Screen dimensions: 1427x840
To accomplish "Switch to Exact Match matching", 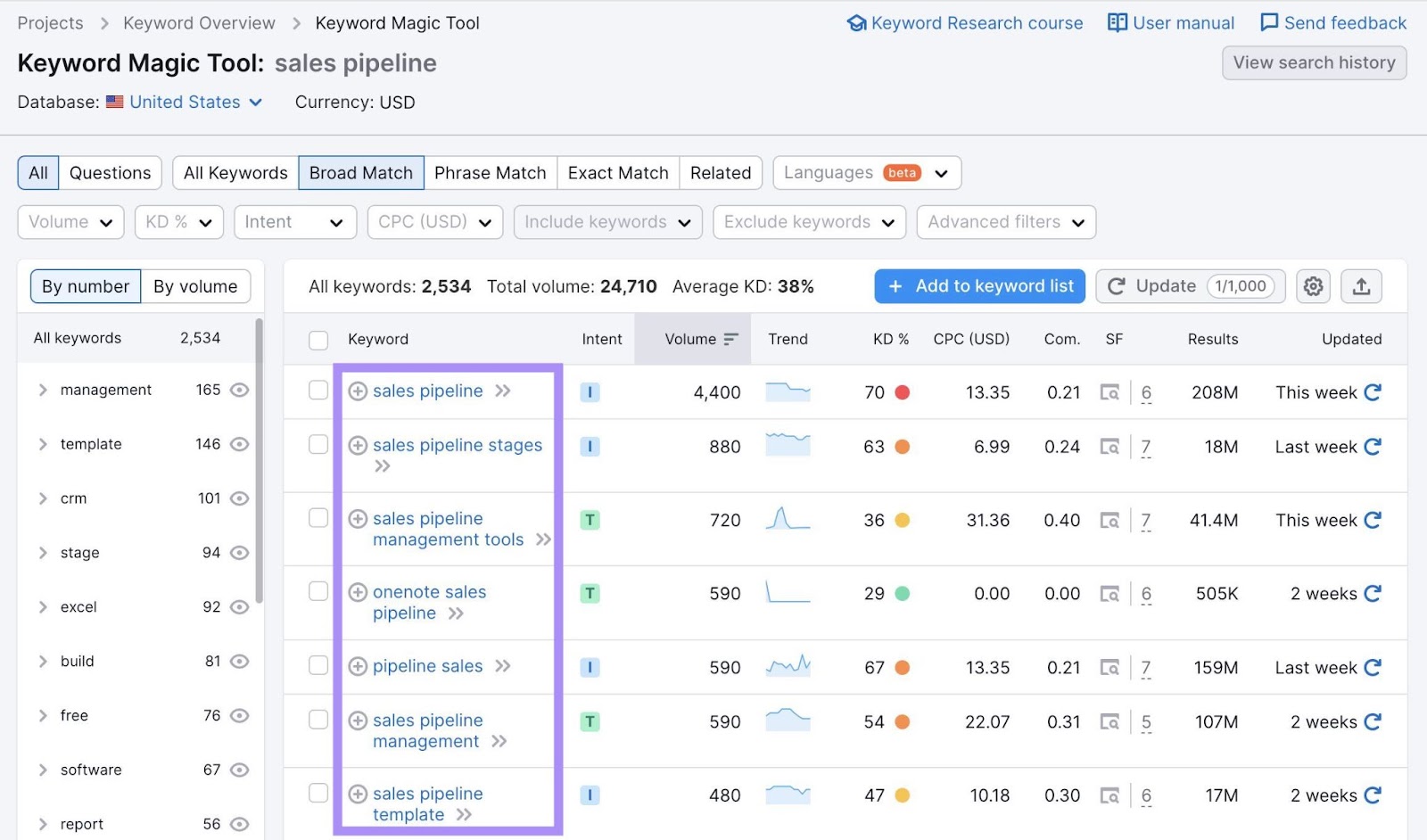I will [617, 172].
